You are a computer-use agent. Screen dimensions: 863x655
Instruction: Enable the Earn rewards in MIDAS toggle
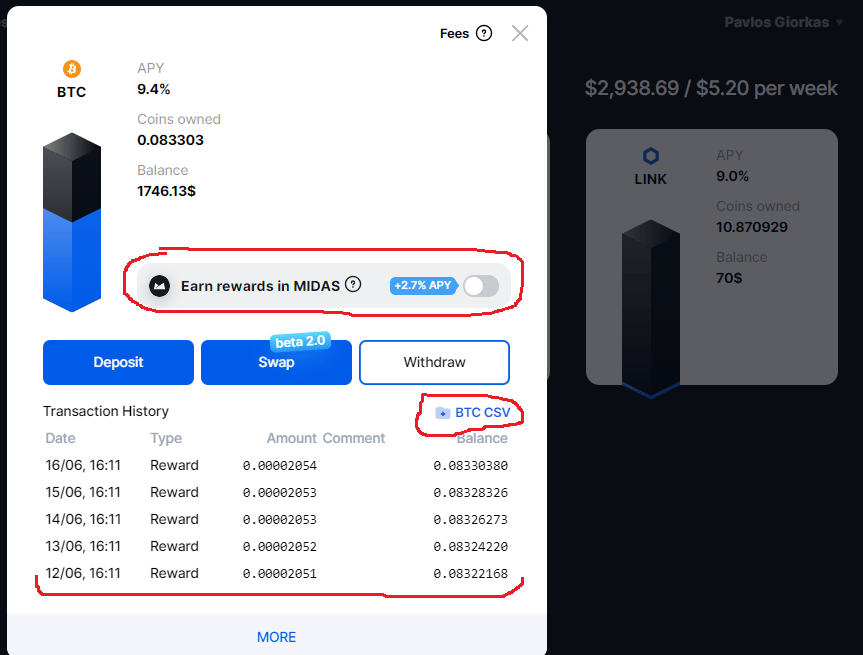click(x=481, y=286)
